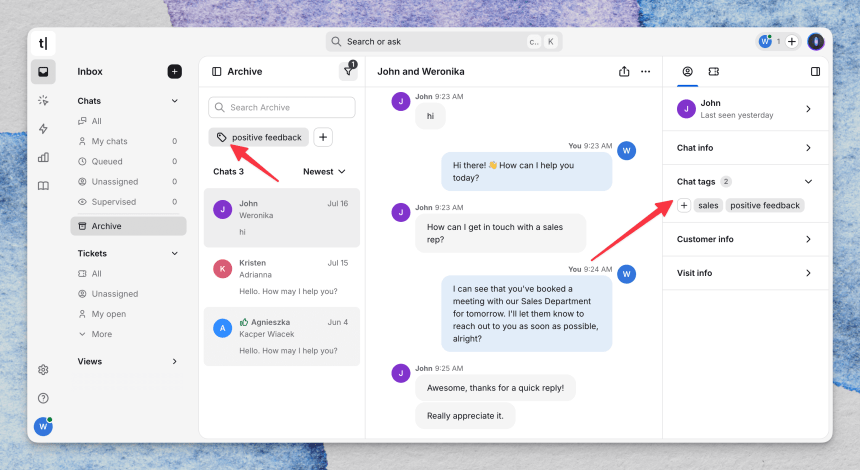Open the Archive filter funnel icon
This screenshot has width=860, height=470.
[x=348, y=71]
